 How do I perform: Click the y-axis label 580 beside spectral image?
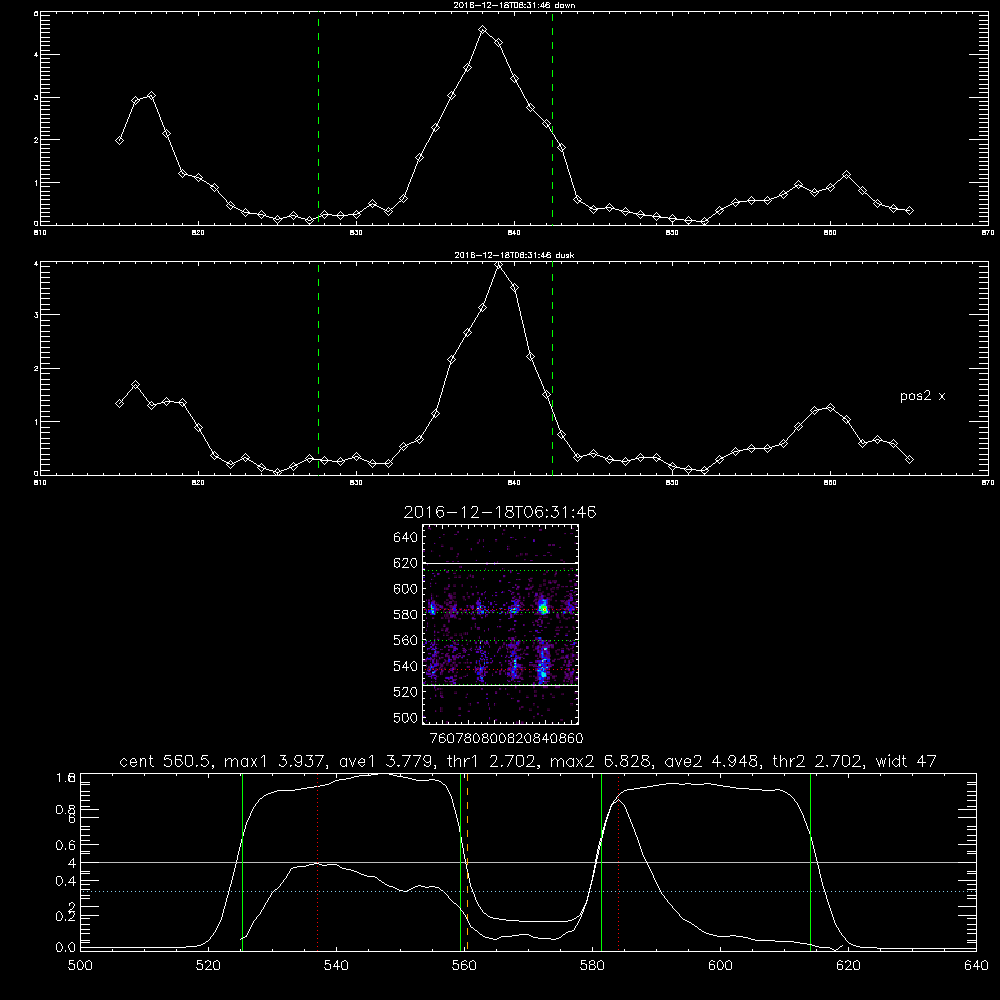click(406, 615)
